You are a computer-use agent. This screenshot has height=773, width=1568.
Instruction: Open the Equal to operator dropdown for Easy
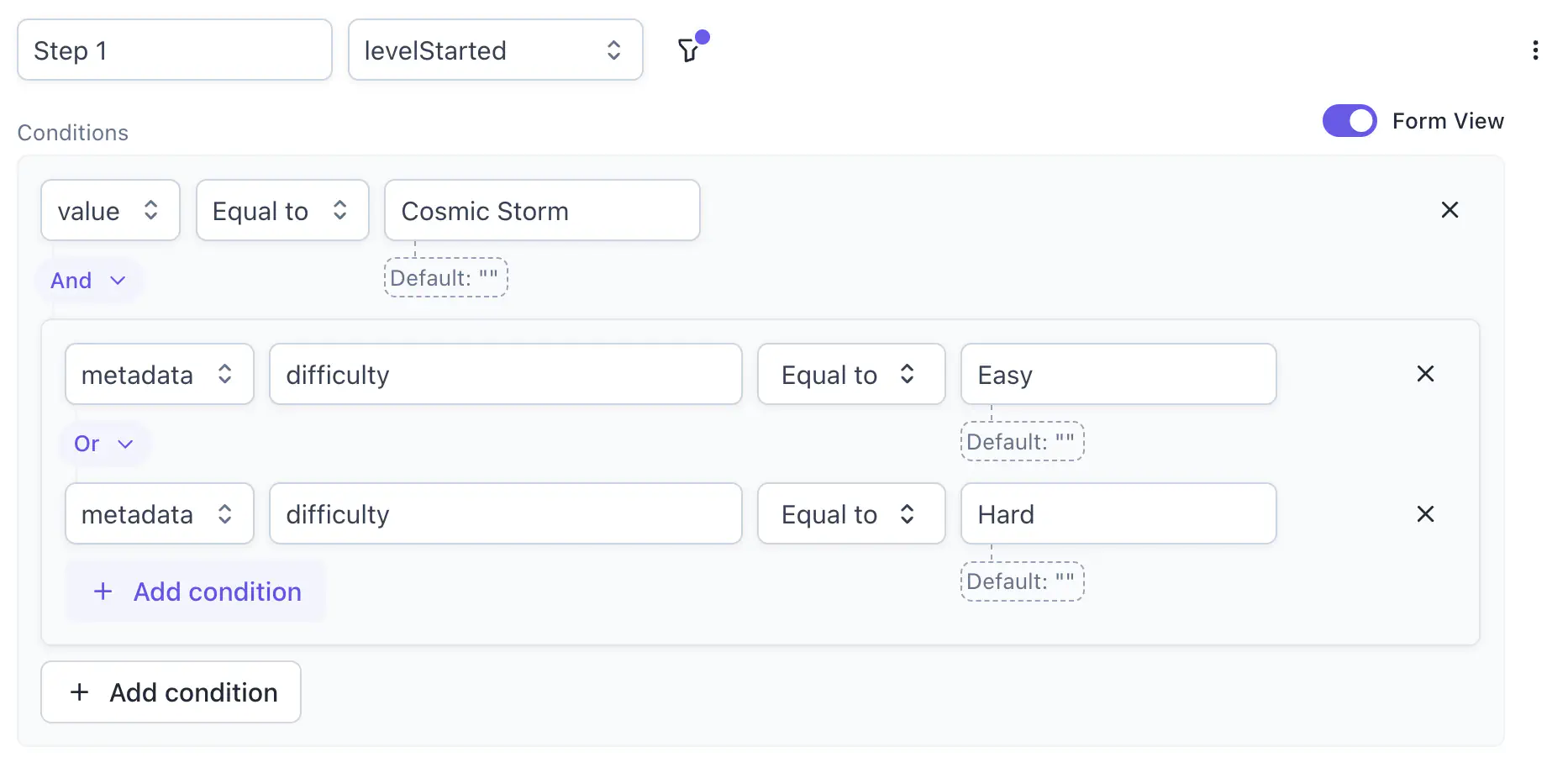850,374
